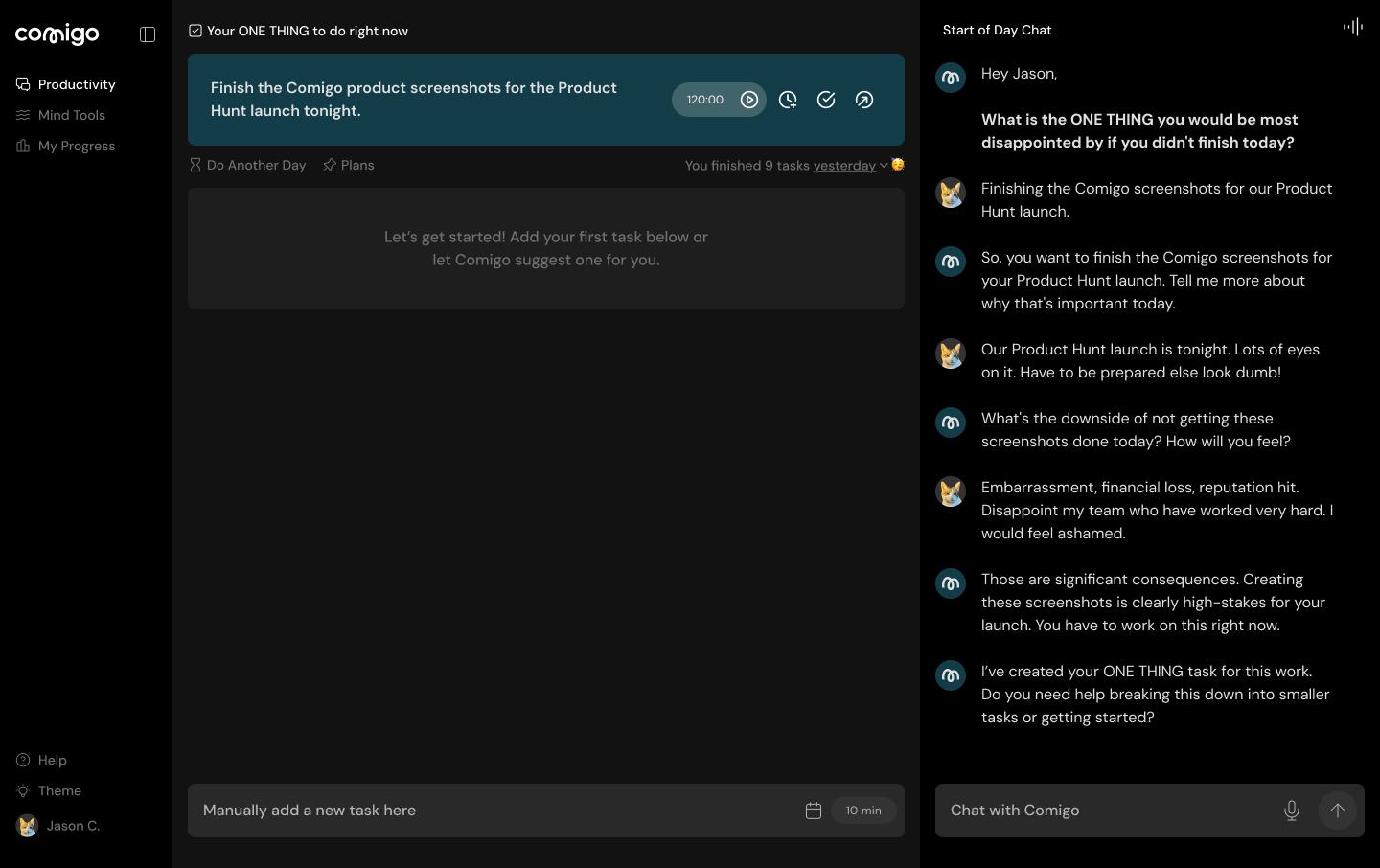The width and height of the screenshot is (1380, 868).
Task: Click the Manually add a new task field
Action: click(494, 811)
